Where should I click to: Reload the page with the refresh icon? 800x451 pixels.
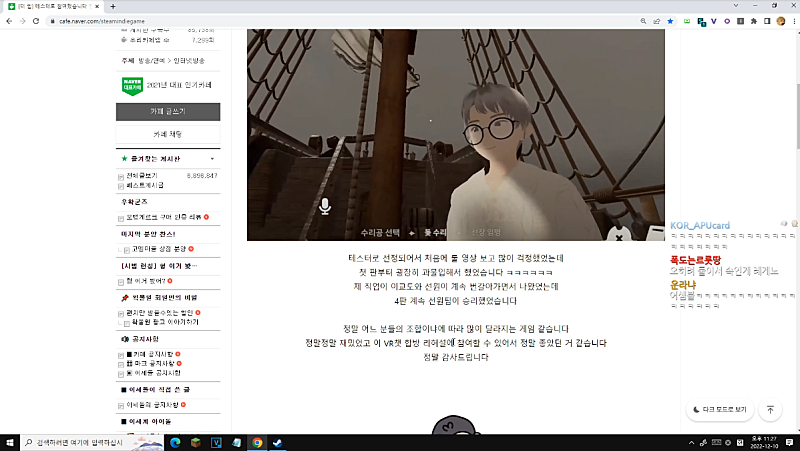coord(36,21)
